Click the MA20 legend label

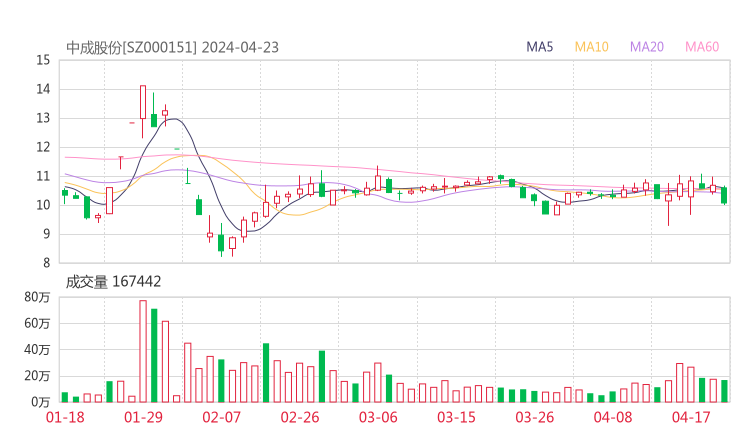(647, 47)
